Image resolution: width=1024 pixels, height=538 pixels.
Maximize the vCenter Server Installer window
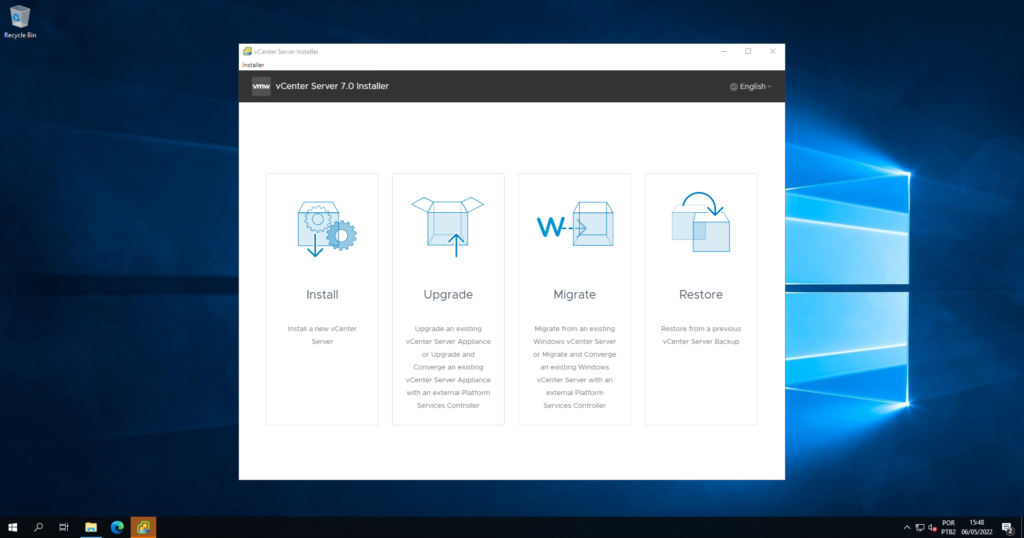(748, 52)
